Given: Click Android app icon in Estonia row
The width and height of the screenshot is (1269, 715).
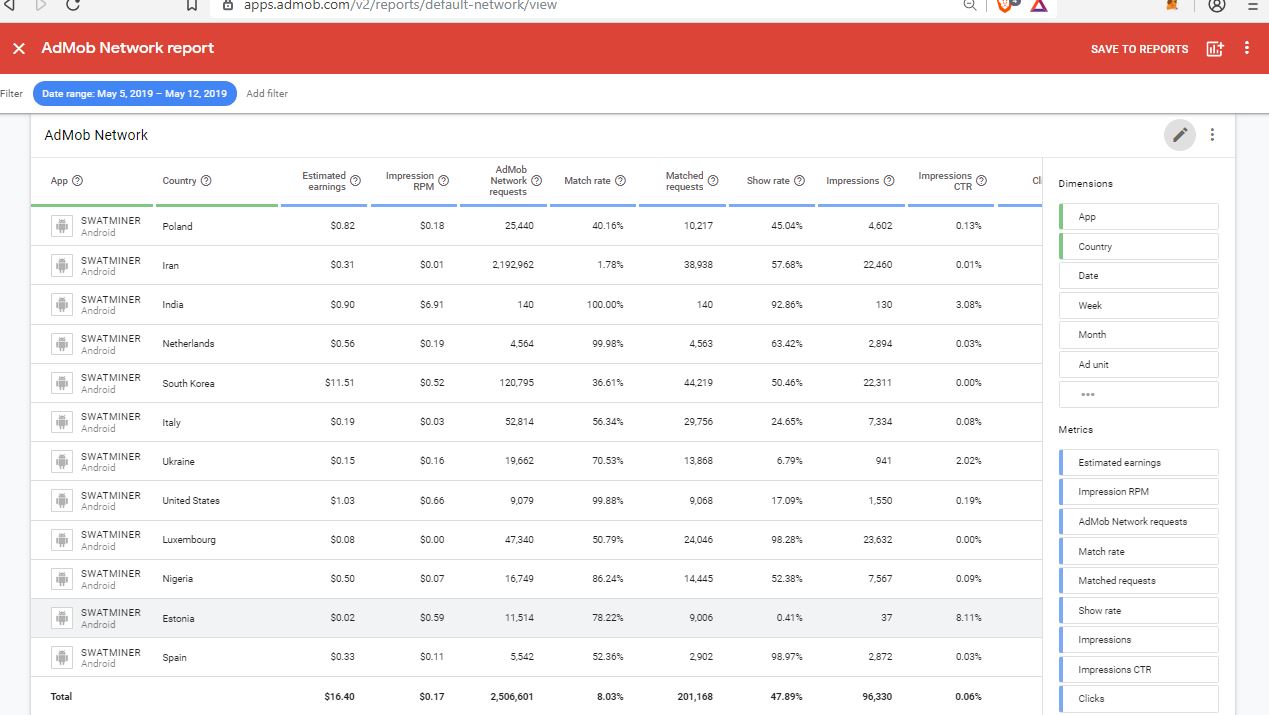Looking at the screenshot, I should click(63, 618).
